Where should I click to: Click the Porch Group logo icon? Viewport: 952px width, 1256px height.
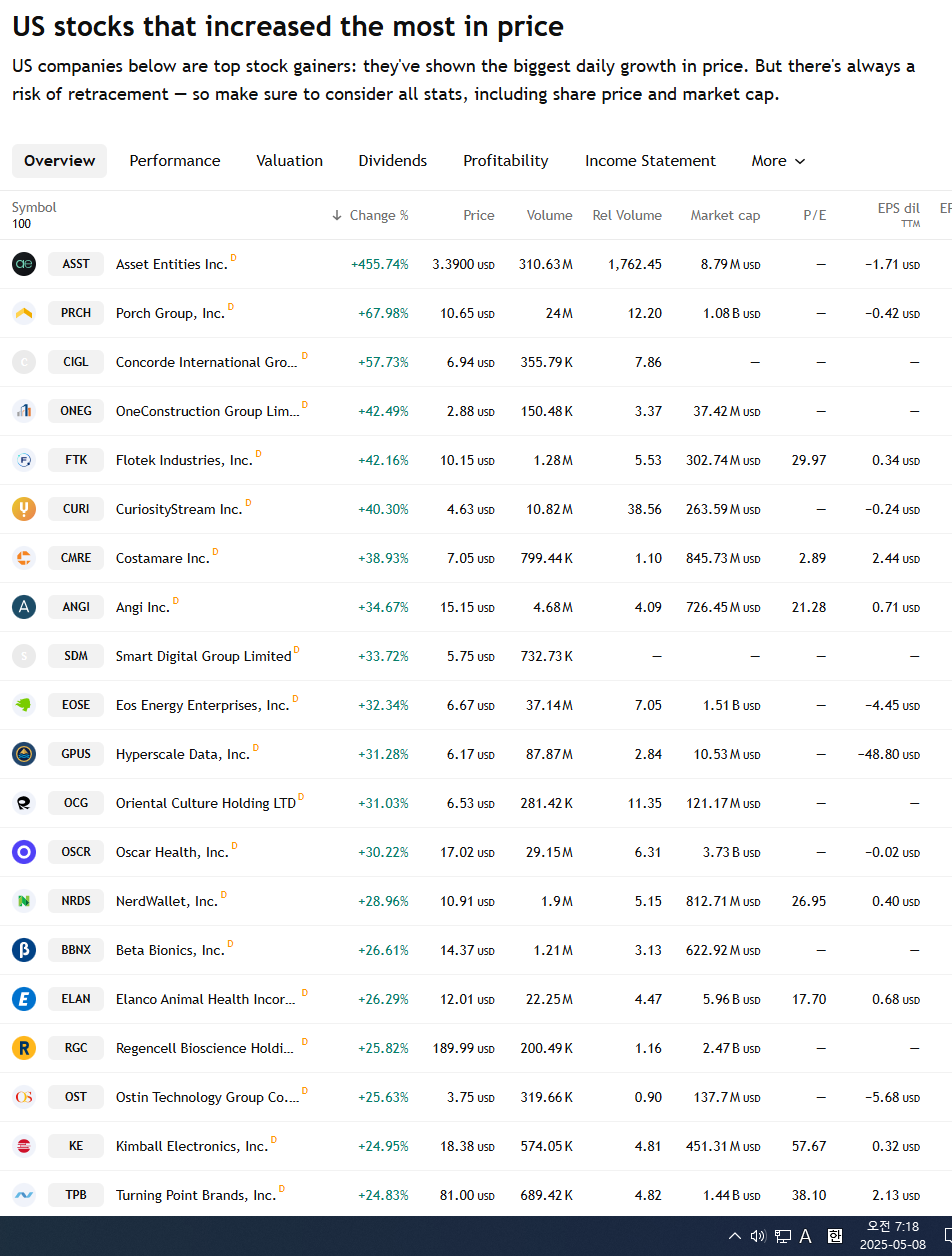tap(24, 313)
